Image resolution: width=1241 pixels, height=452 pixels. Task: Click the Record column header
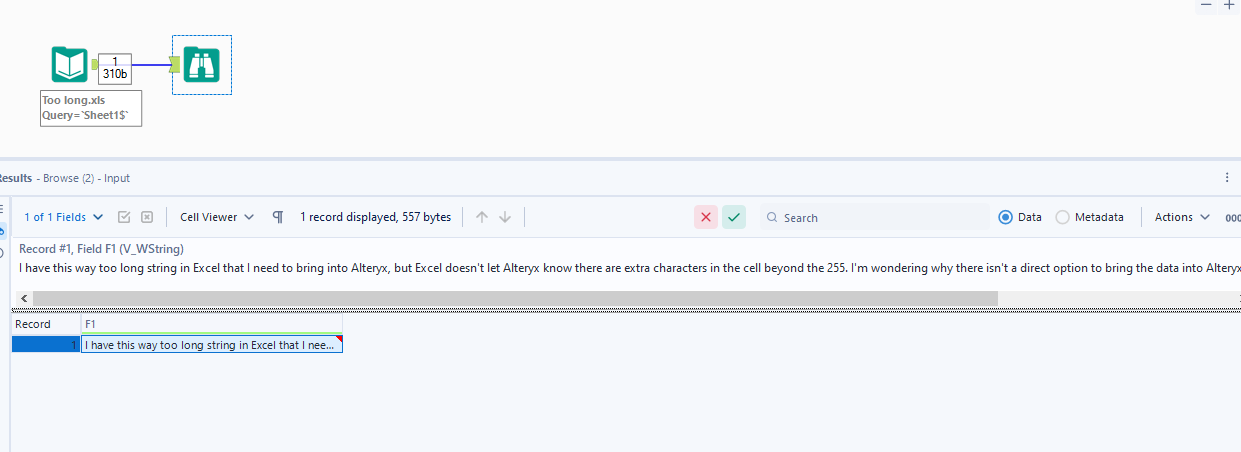pyautogui.click(x=45, y=324)
